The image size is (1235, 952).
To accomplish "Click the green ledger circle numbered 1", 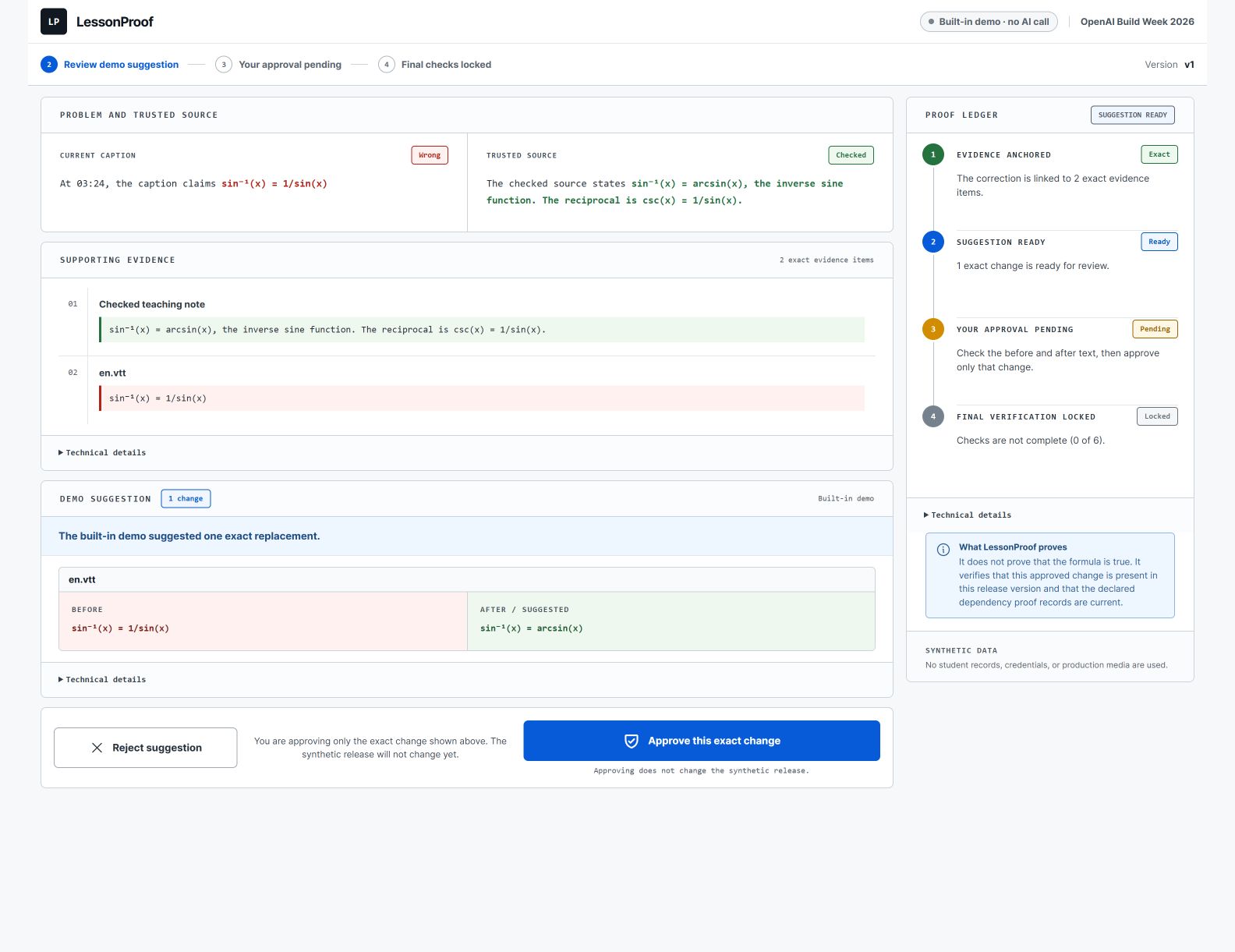I will [x=933, y=154].
